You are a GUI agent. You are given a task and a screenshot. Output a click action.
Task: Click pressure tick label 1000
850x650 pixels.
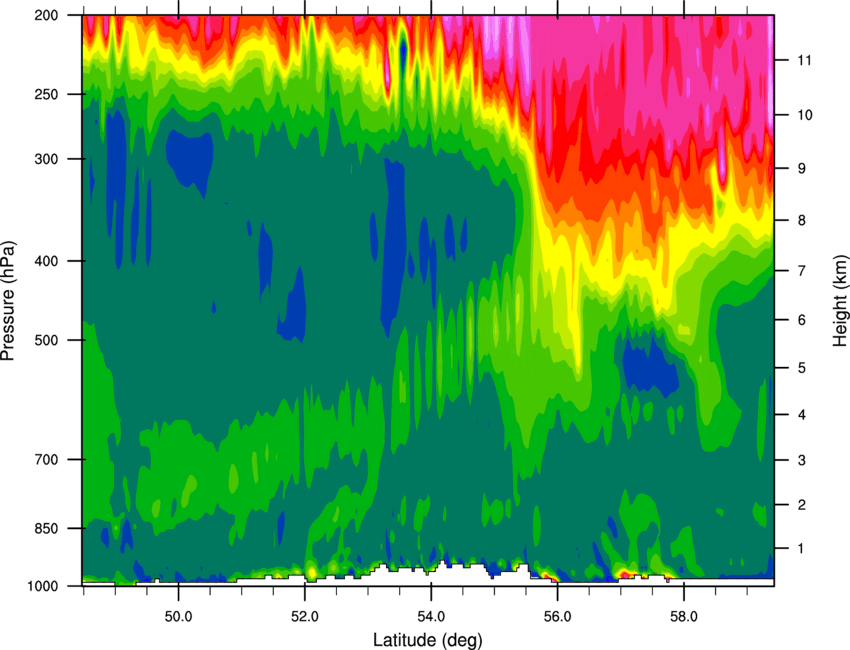pos(43,586)
